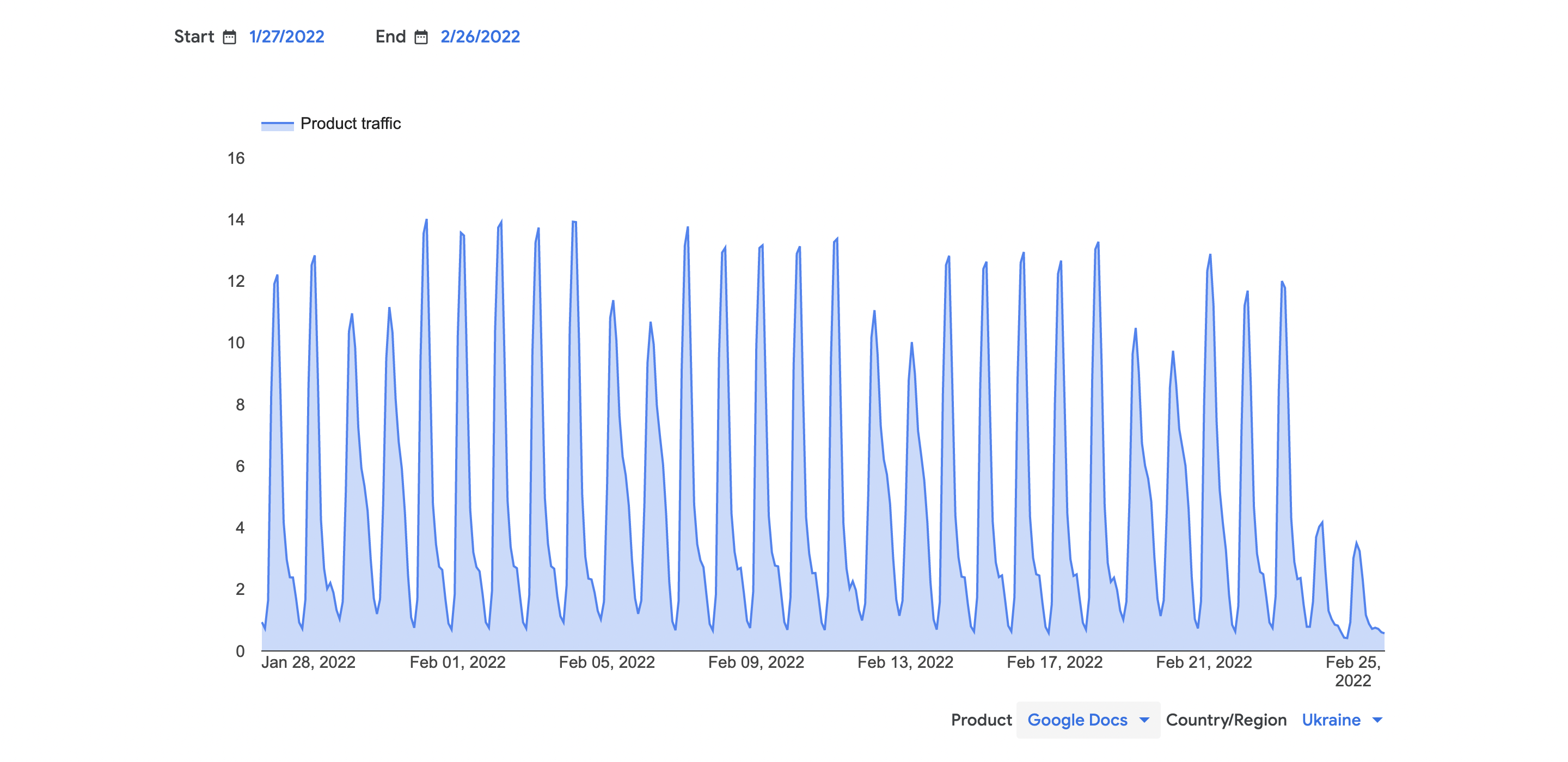Click the Country/Region label

tap(1226, 720)
